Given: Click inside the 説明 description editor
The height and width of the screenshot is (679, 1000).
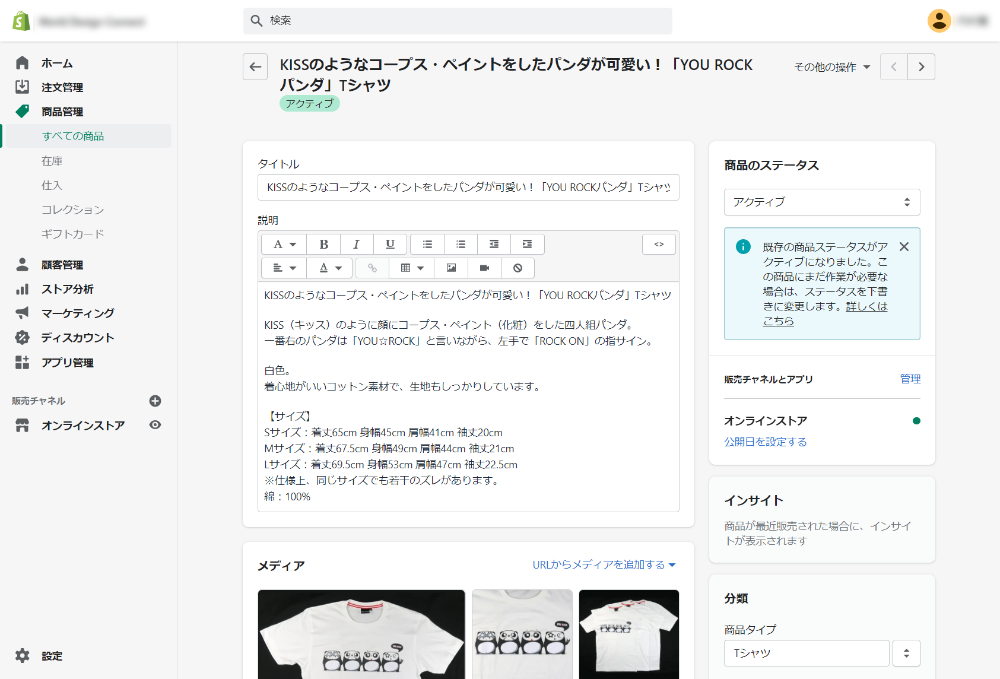Looking at the screenshot, I should (468, 396).
